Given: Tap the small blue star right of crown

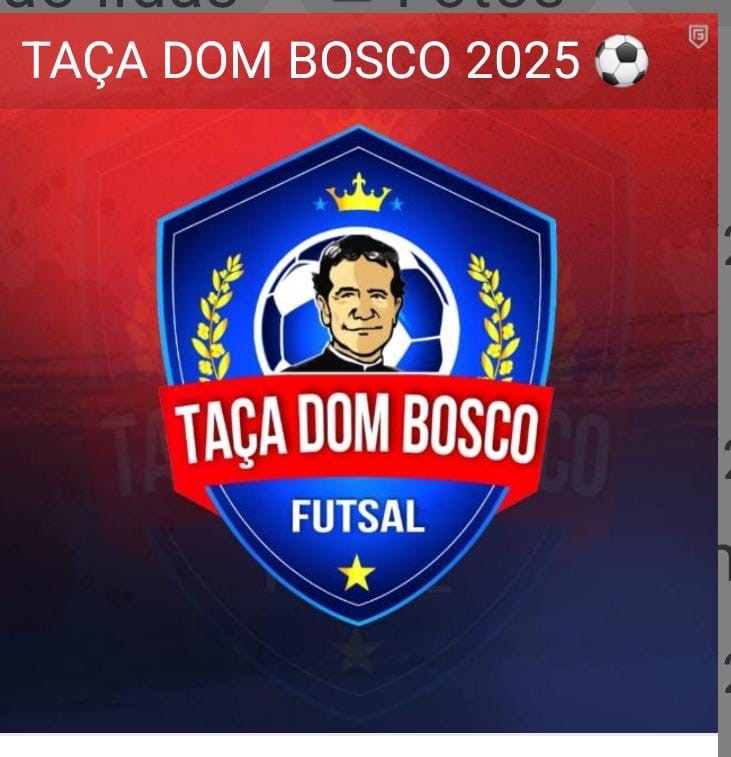Looking at the screenshot, I should pyautogui.click(x=397, y=205).
